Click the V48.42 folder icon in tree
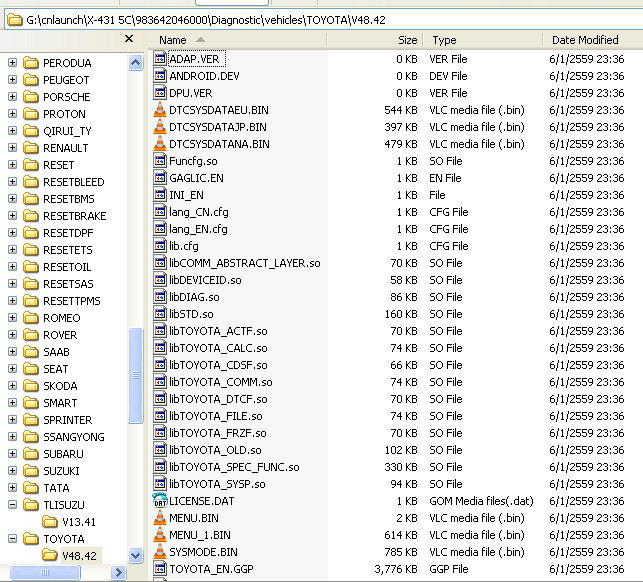 click(x=50, y=556)
